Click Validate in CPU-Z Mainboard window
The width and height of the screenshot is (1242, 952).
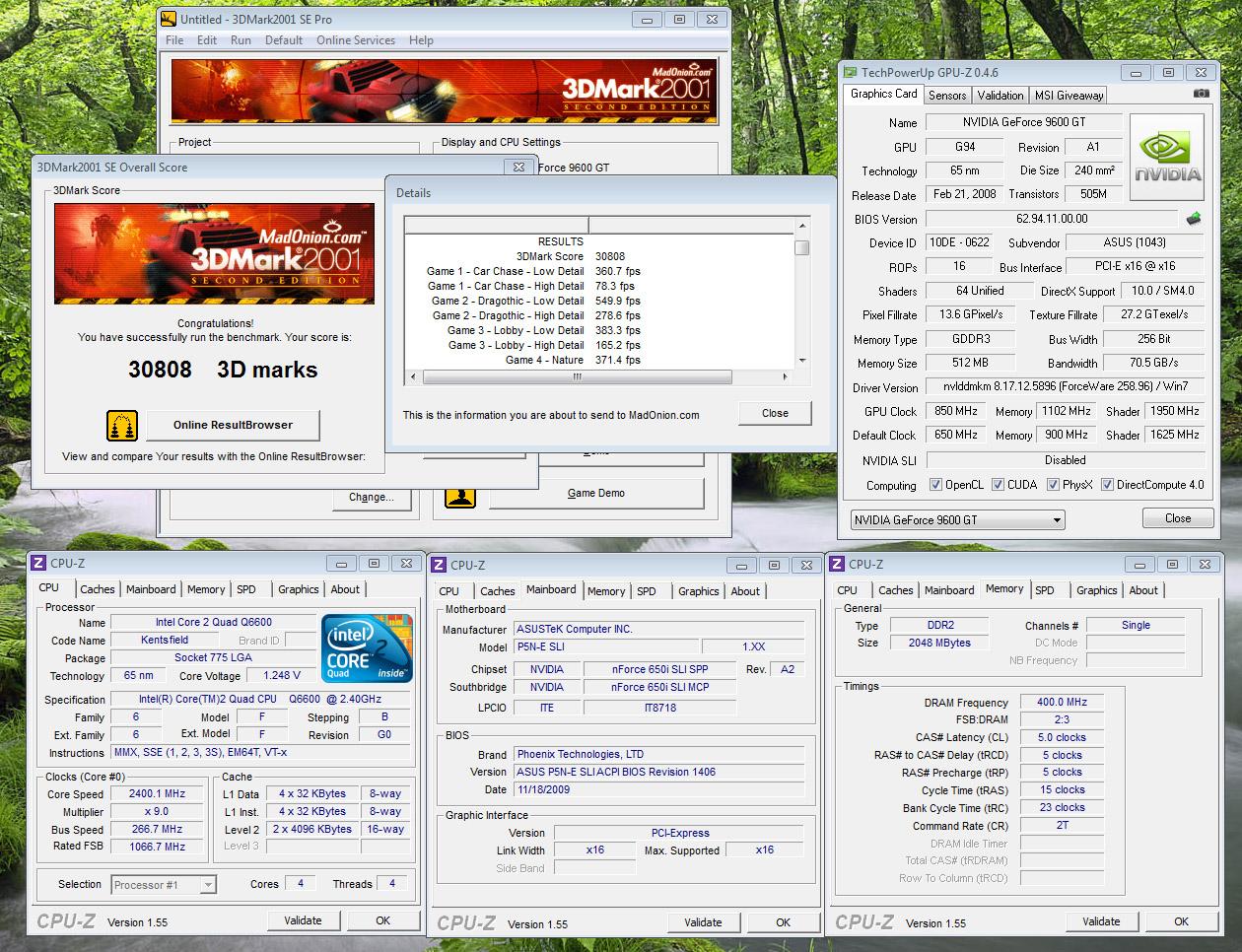tap(703, 922)
